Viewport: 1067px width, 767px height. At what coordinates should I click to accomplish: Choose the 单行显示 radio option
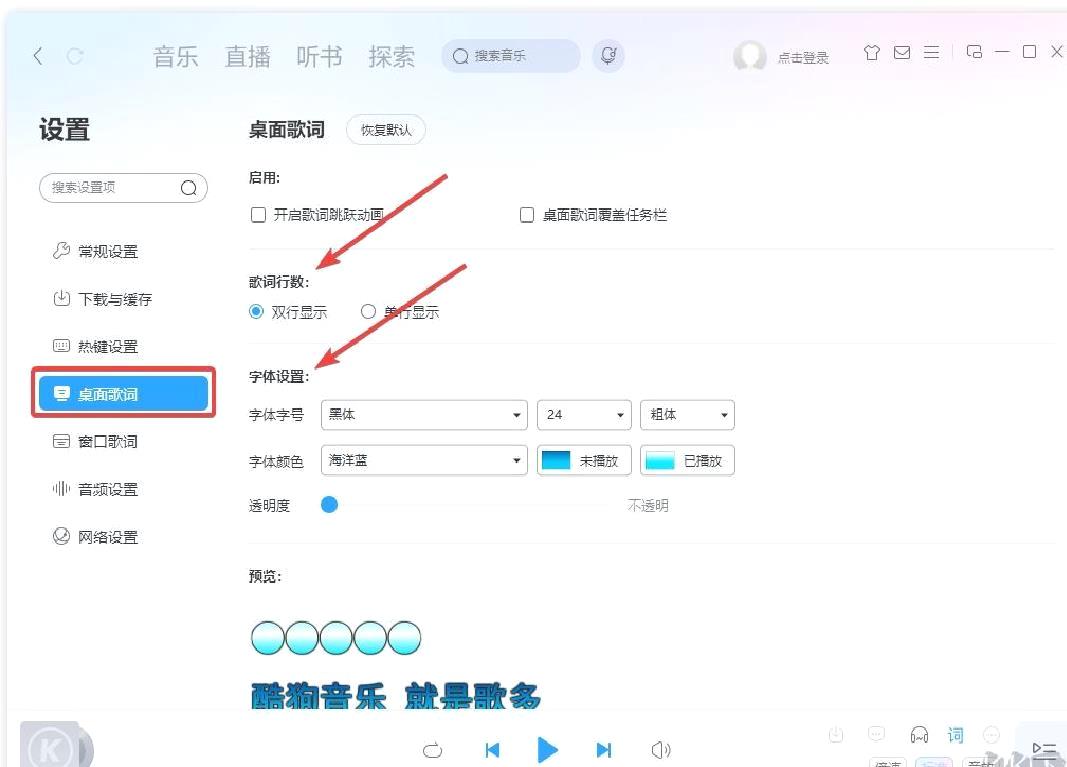[x=368, y=312]
